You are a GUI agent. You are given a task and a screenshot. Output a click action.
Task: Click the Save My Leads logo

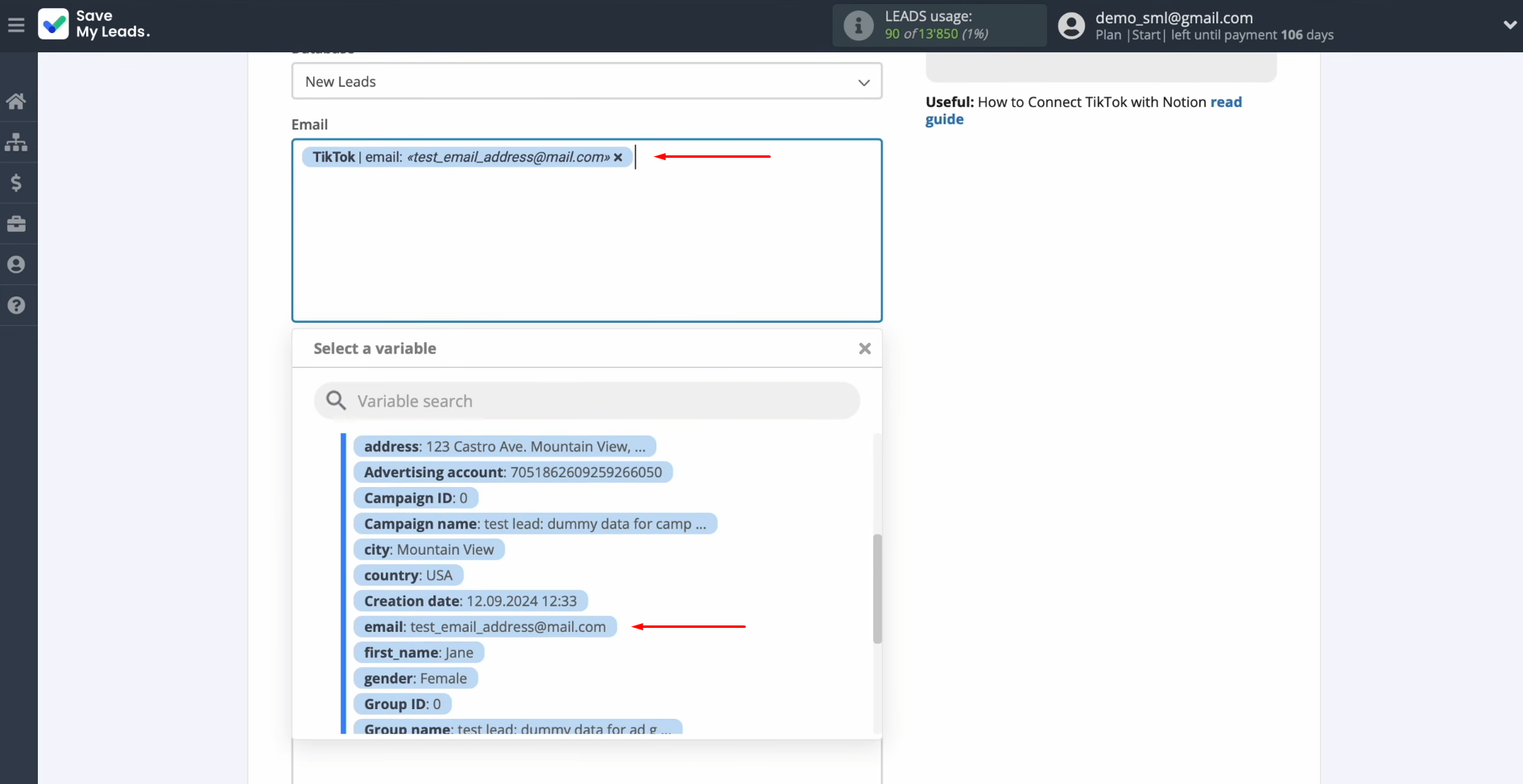tap(94, 24)
